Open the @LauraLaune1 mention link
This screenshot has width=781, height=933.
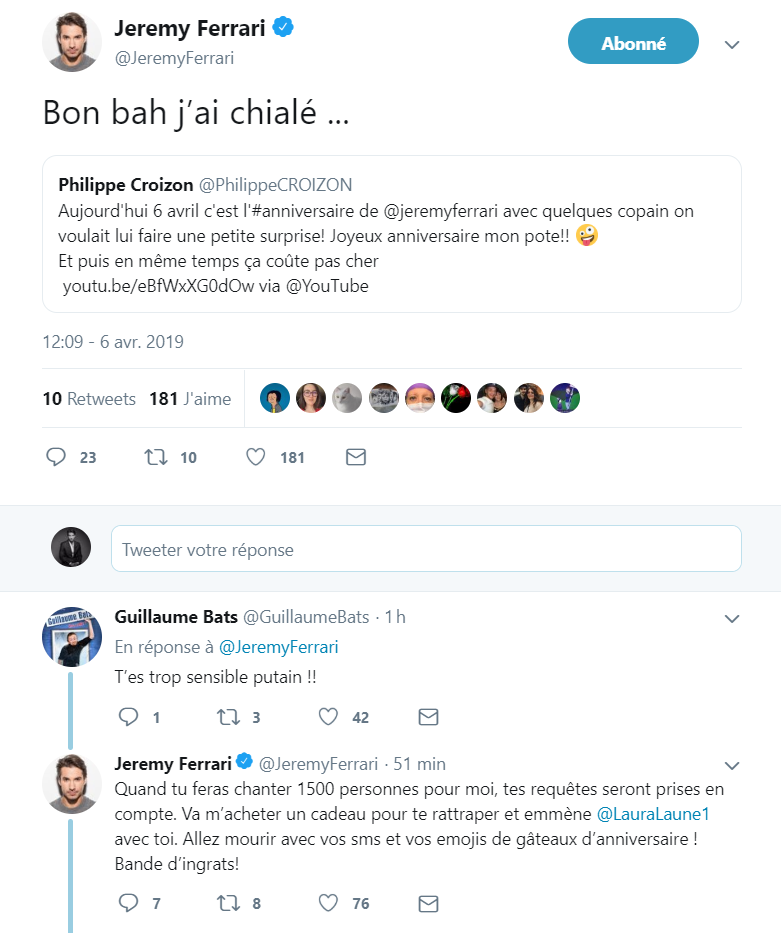[x=653, y=814]
